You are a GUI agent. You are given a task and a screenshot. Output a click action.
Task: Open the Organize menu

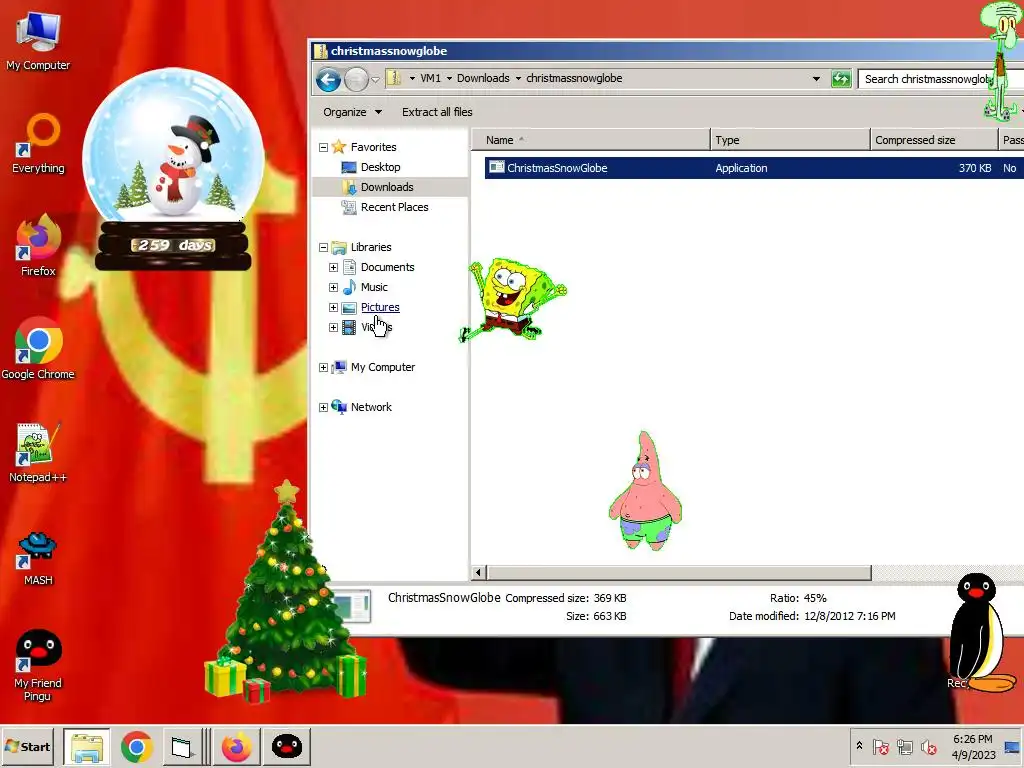(x=352, y=112)
